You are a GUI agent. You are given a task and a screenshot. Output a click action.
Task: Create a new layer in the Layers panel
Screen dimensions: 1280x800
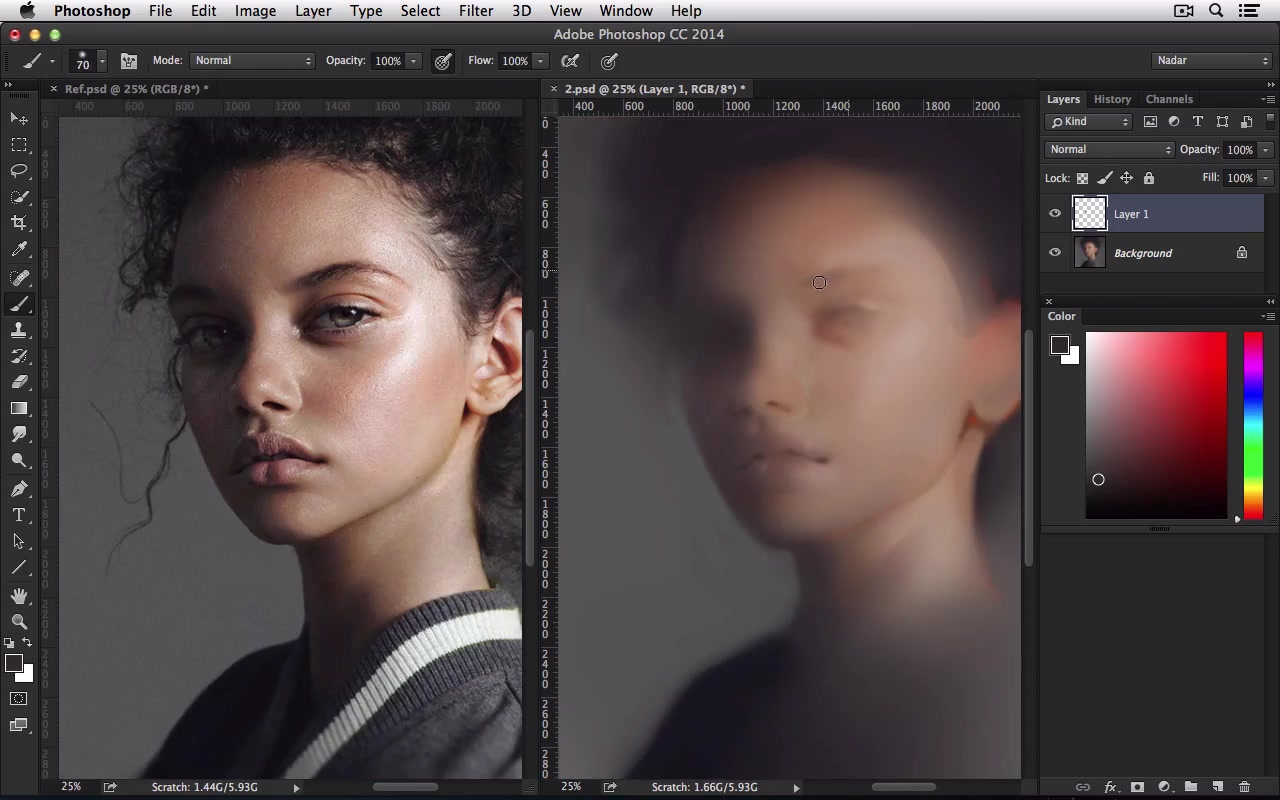[1218, 787]
